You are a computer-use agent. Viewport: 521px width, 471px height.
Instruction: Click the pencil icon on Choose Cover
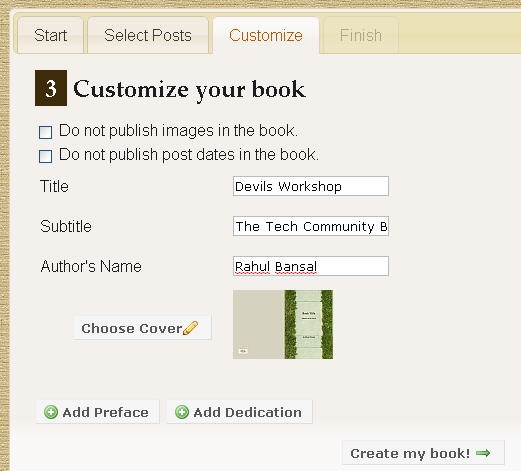pos(190,328)
